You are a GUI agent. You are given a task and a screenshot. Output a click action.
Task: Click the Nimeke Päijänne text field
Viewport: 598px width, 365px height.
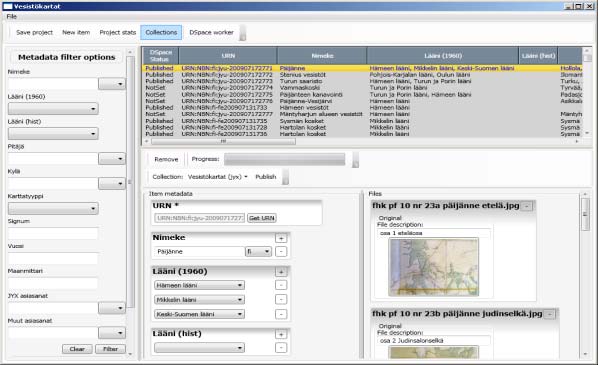[x=198, y=252]
